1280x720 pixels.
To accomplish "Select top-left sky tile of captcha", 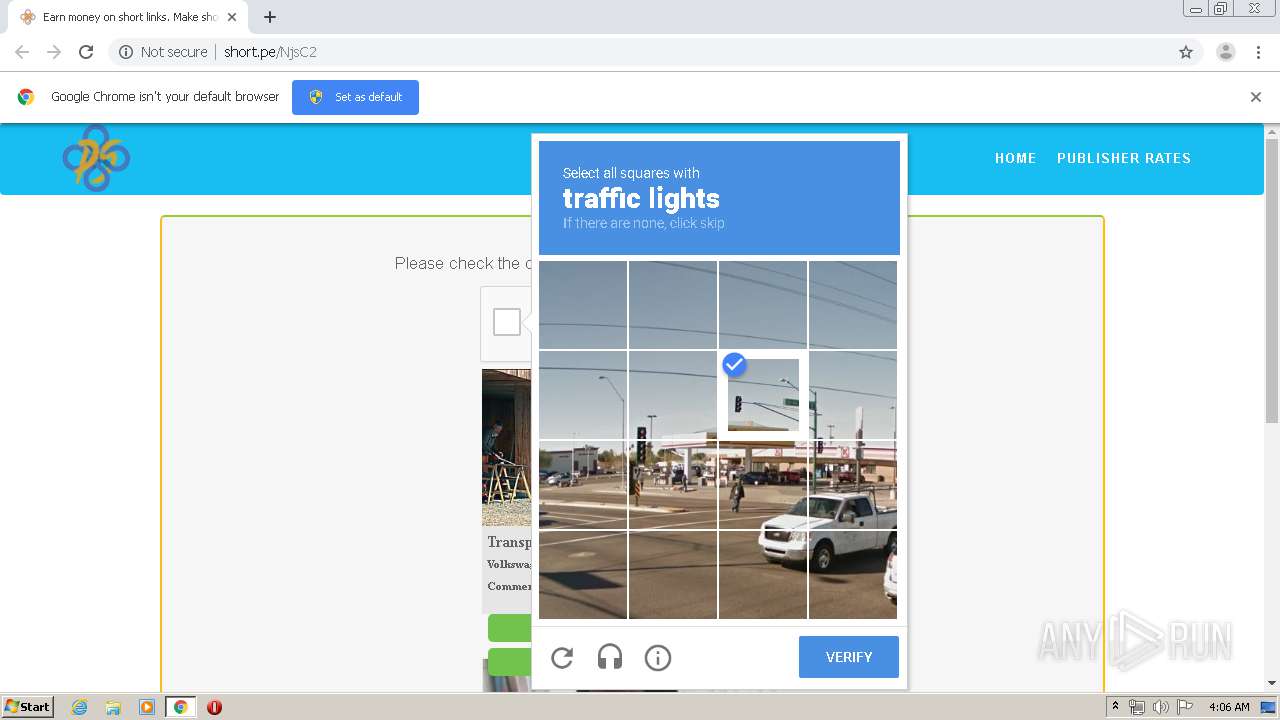I will [x=583, y=305].
